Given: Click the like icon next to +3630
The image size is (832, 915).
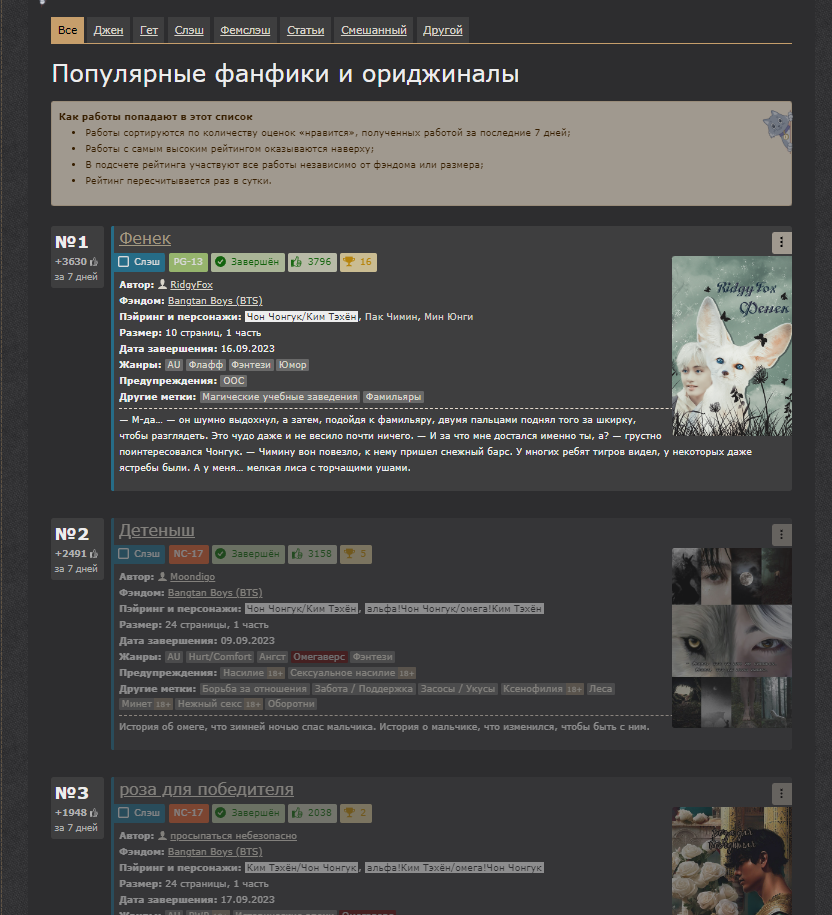Looking at the screenshot, I should (x=94, y=262).
